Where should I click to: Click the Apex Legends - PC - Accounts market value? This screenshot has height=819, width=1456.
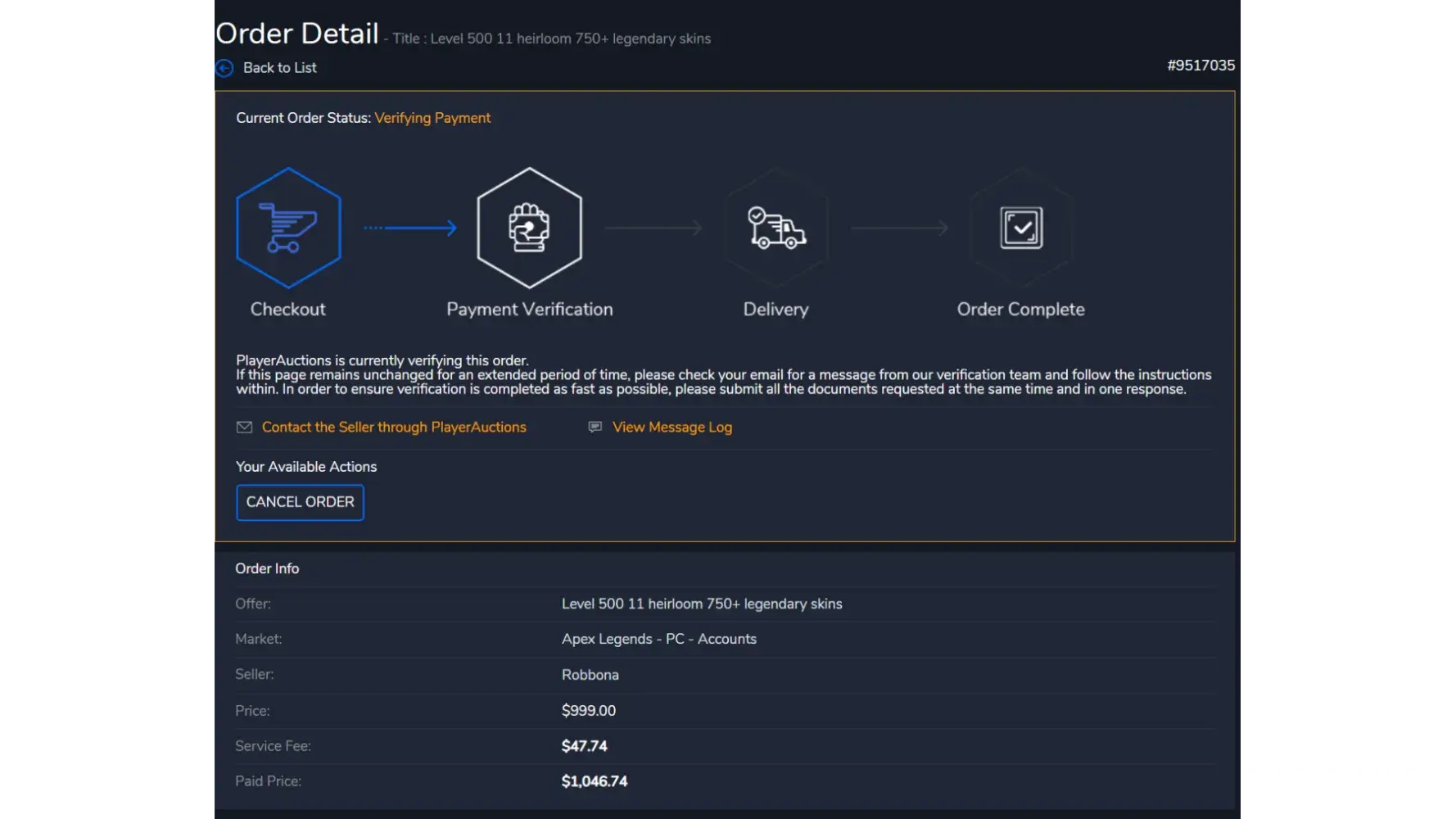pos(658,639)
